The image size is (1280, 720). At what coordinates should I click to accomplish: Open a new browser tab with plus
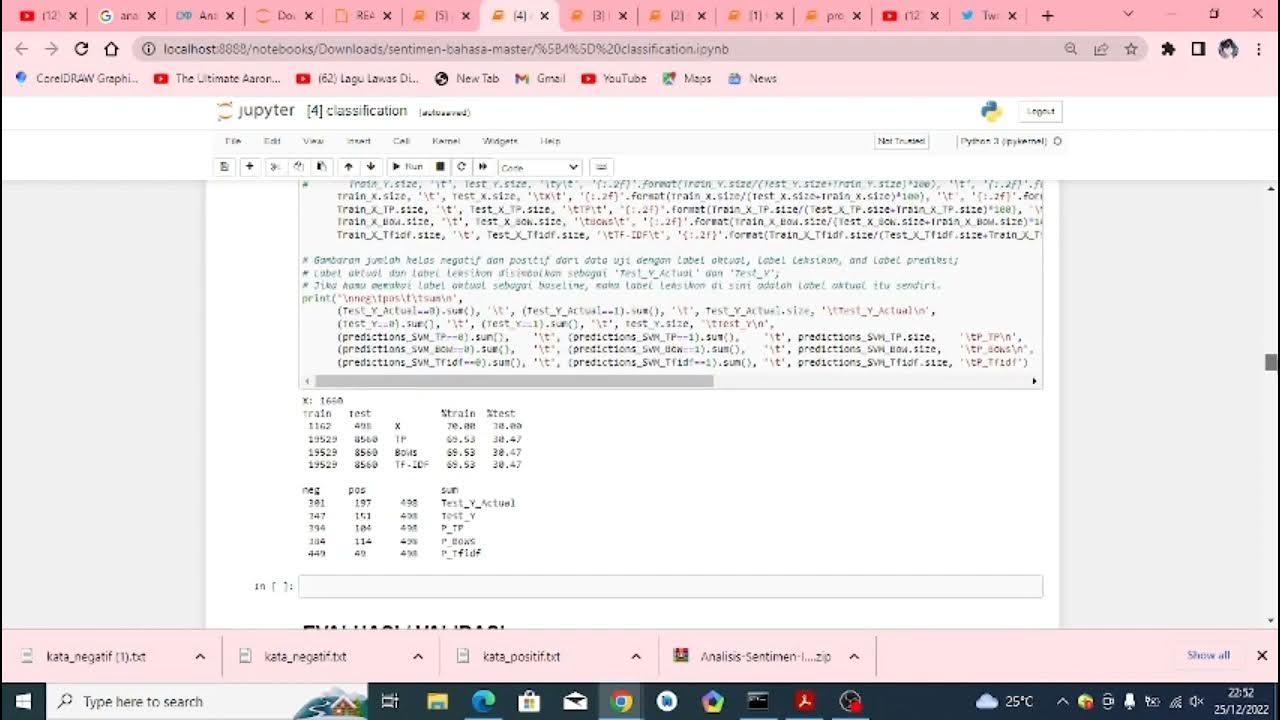pyautogui.click(x=1047, y=16)
